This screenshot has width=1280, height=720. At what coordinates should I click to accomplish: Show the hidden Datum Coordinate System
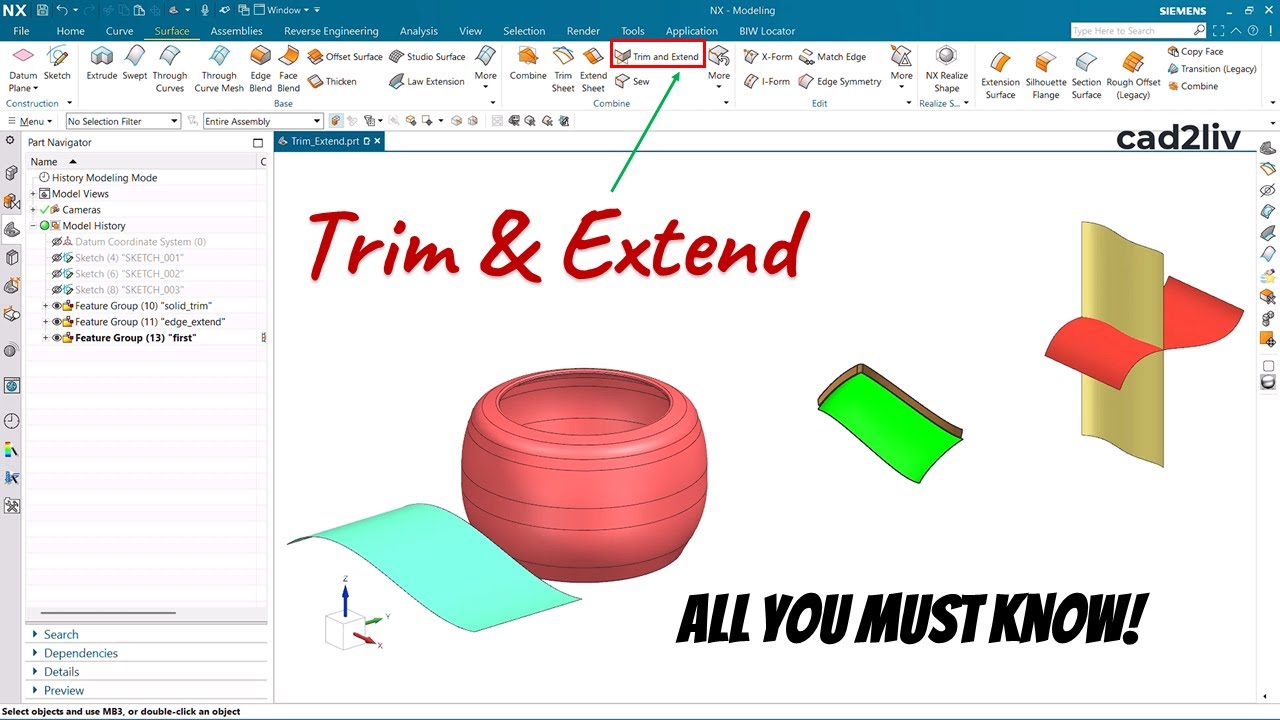57,242
